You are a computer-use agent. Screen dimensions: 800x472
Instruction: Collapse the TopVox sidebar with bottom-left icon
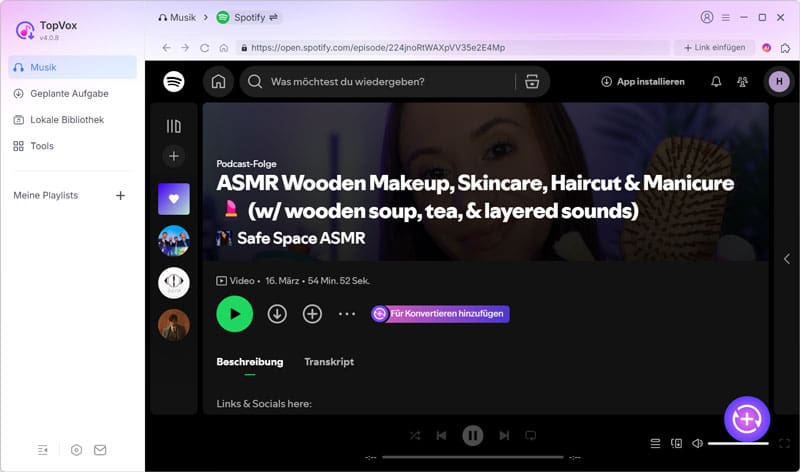[x=43, y=450]
